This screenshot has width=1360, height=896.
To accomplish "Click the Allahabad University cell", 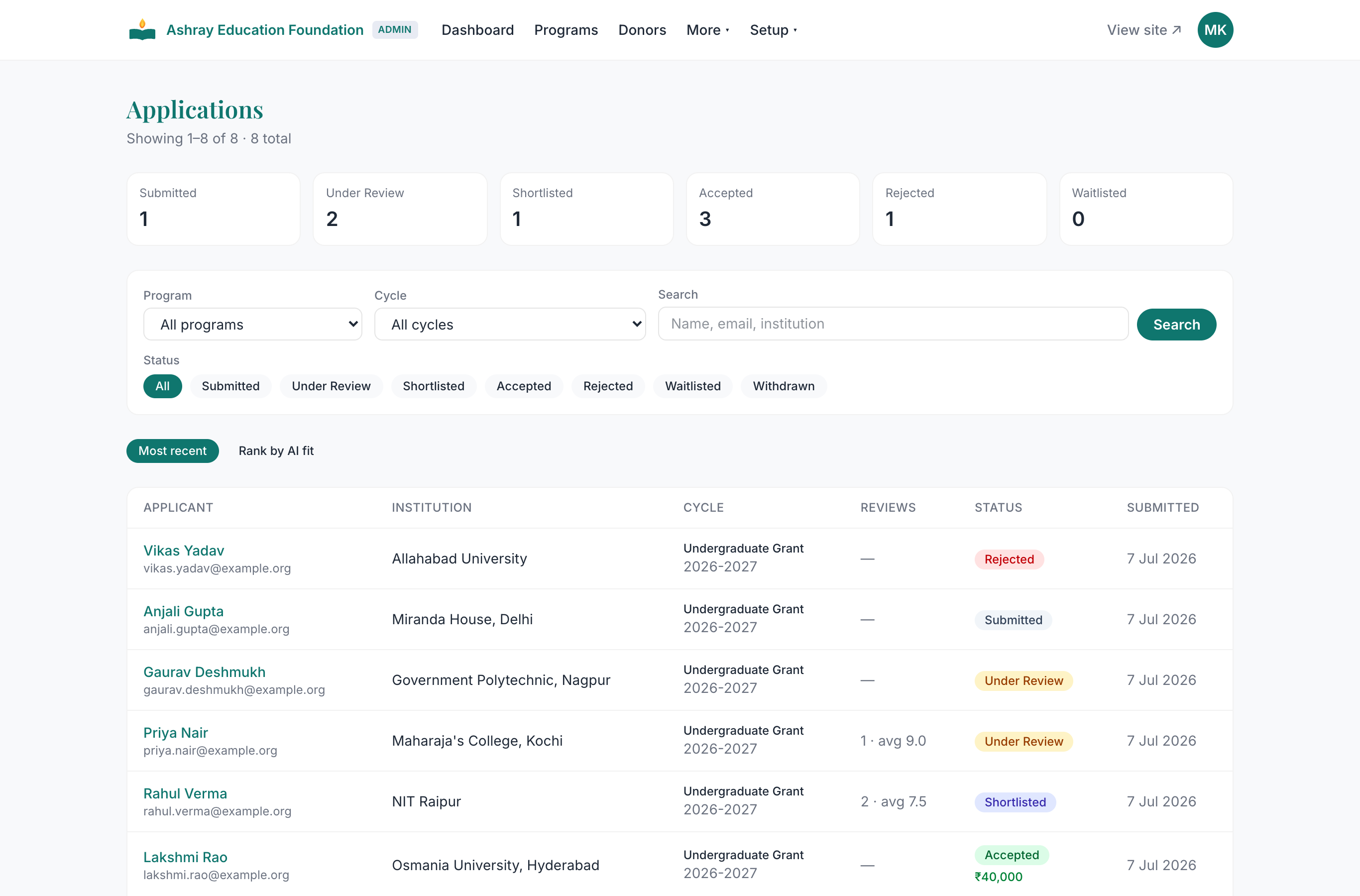I will click(459, 559).
